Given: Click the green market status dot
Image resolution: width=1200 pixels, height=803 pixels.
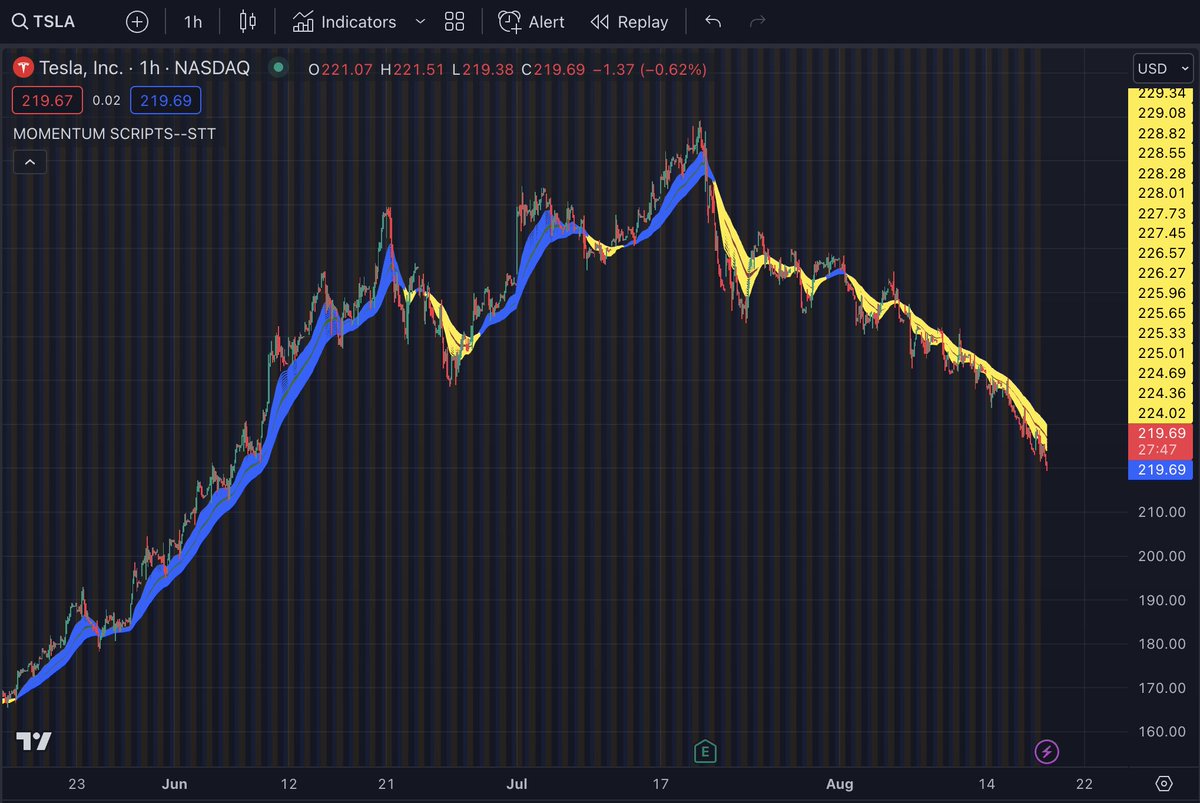Looking at the screenshot, I should pyautogui.click(x=279, y=68).
